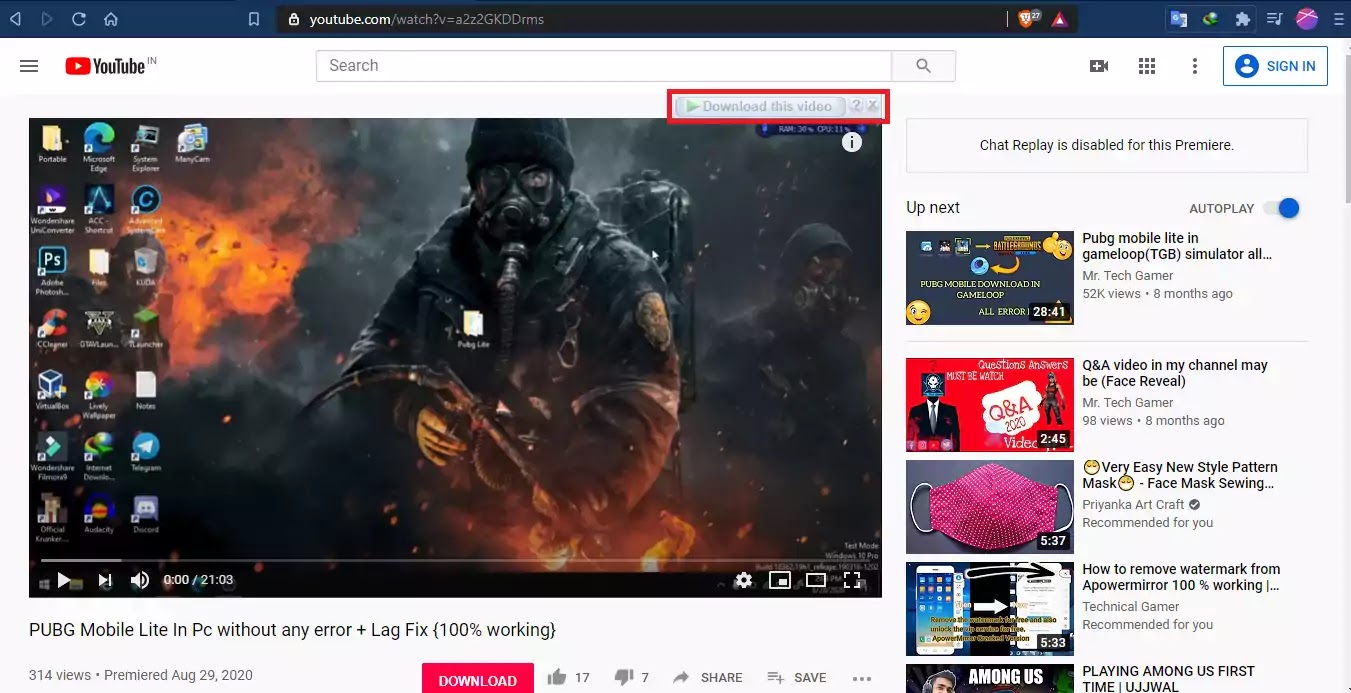
Task: Go forward with browser forward arrow
Action: click(48, 19)
